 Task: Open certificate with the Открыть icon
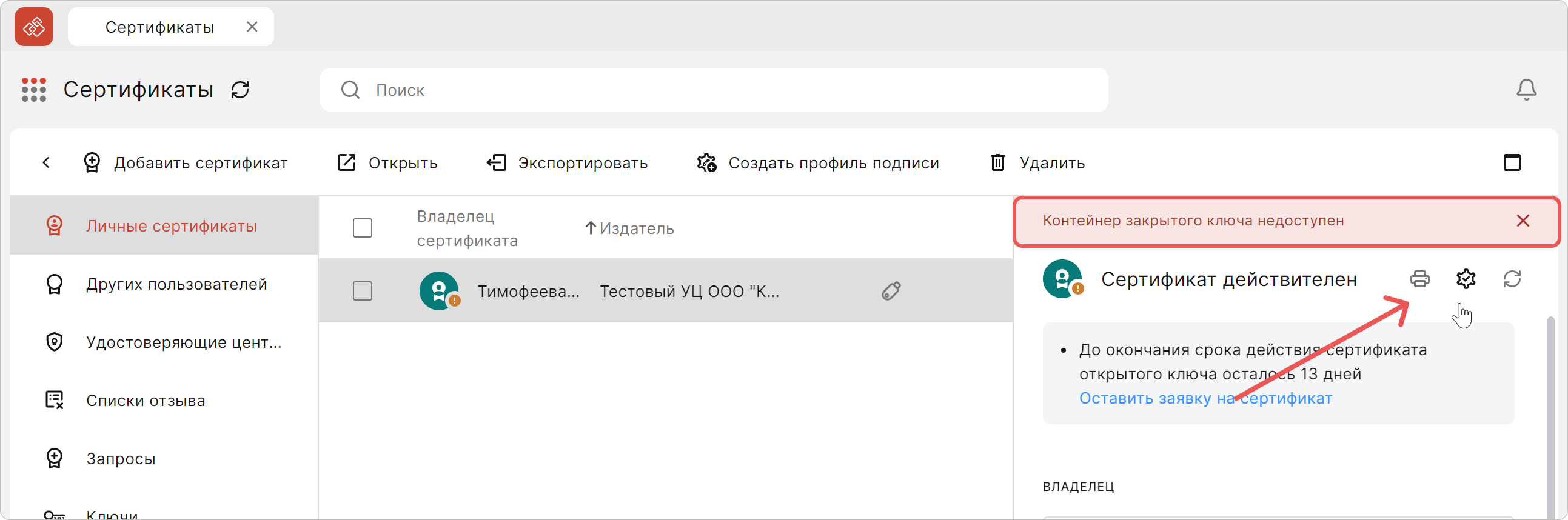[346, 162]
